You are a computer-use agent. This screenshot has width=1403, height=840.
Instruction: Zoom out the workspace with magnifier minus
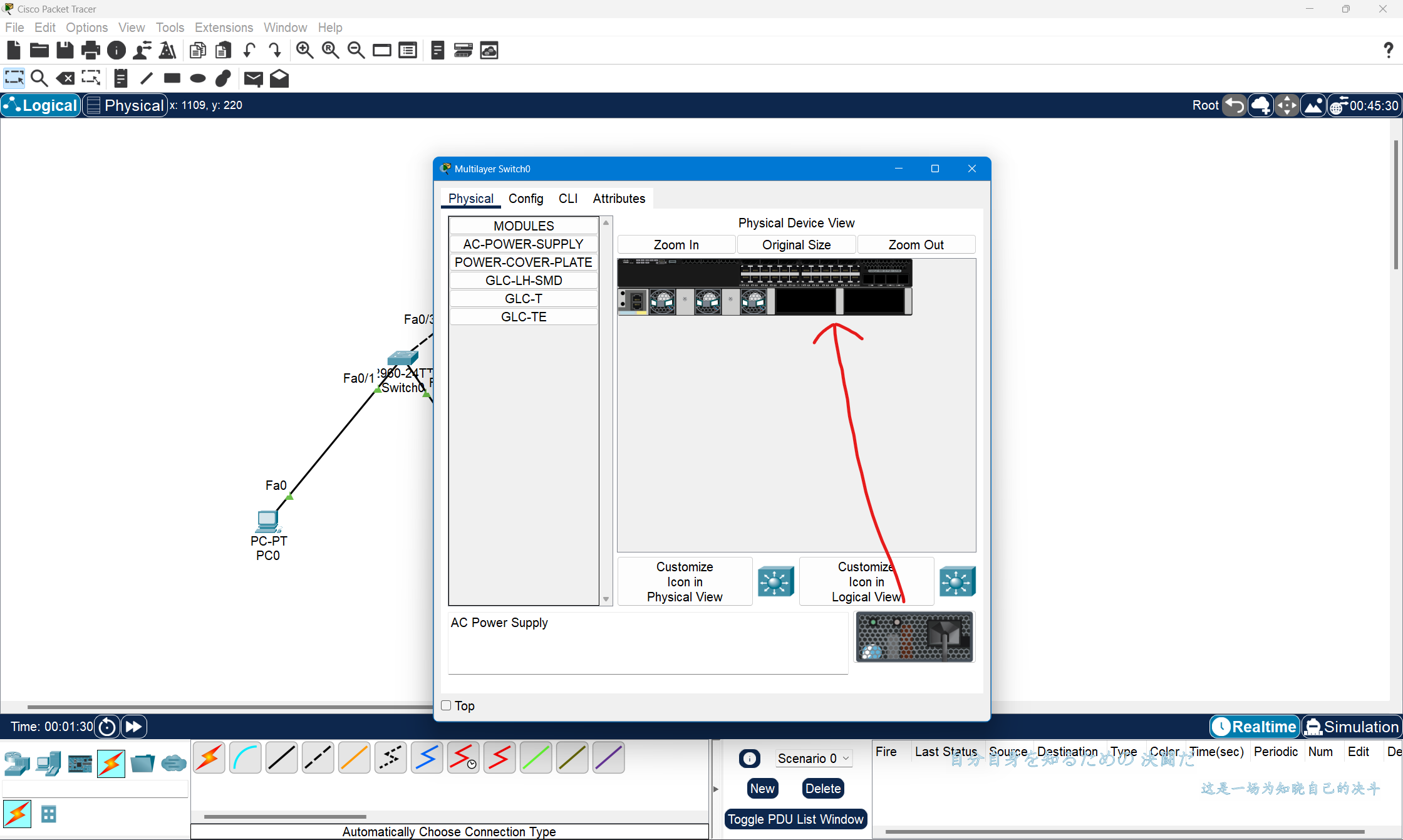tap(356, 50)
